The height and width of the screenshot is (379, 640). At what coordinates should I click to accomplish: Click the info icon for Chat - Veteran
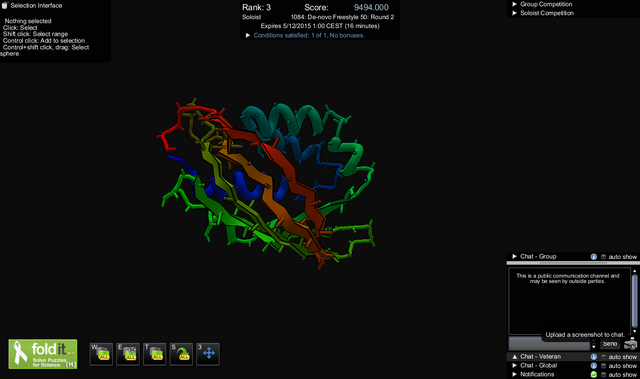[x=593, y=357]
